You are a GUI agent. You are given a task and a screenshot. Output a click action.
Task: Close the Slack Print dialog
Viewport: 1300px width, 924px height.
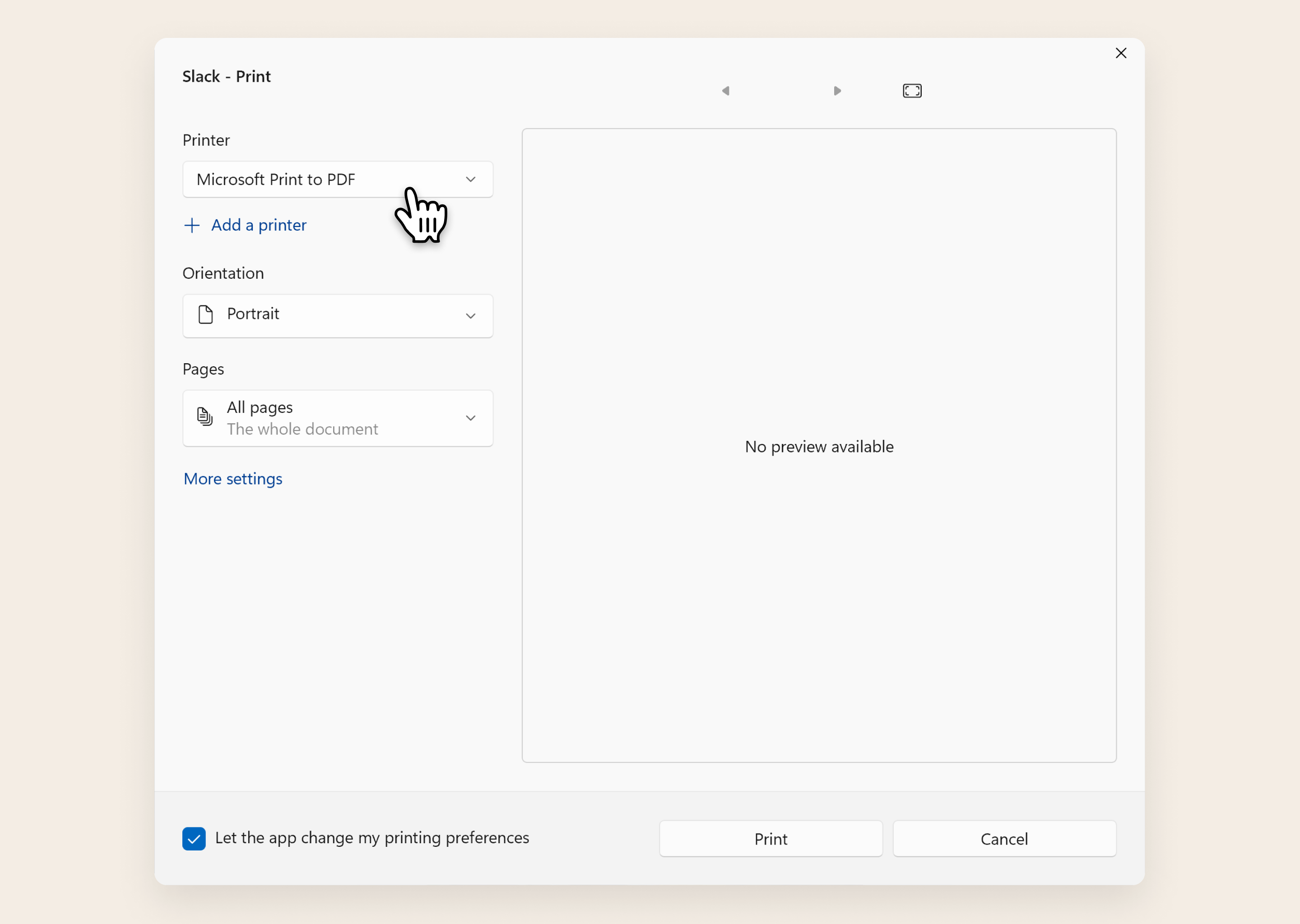tap(1121, 54)
